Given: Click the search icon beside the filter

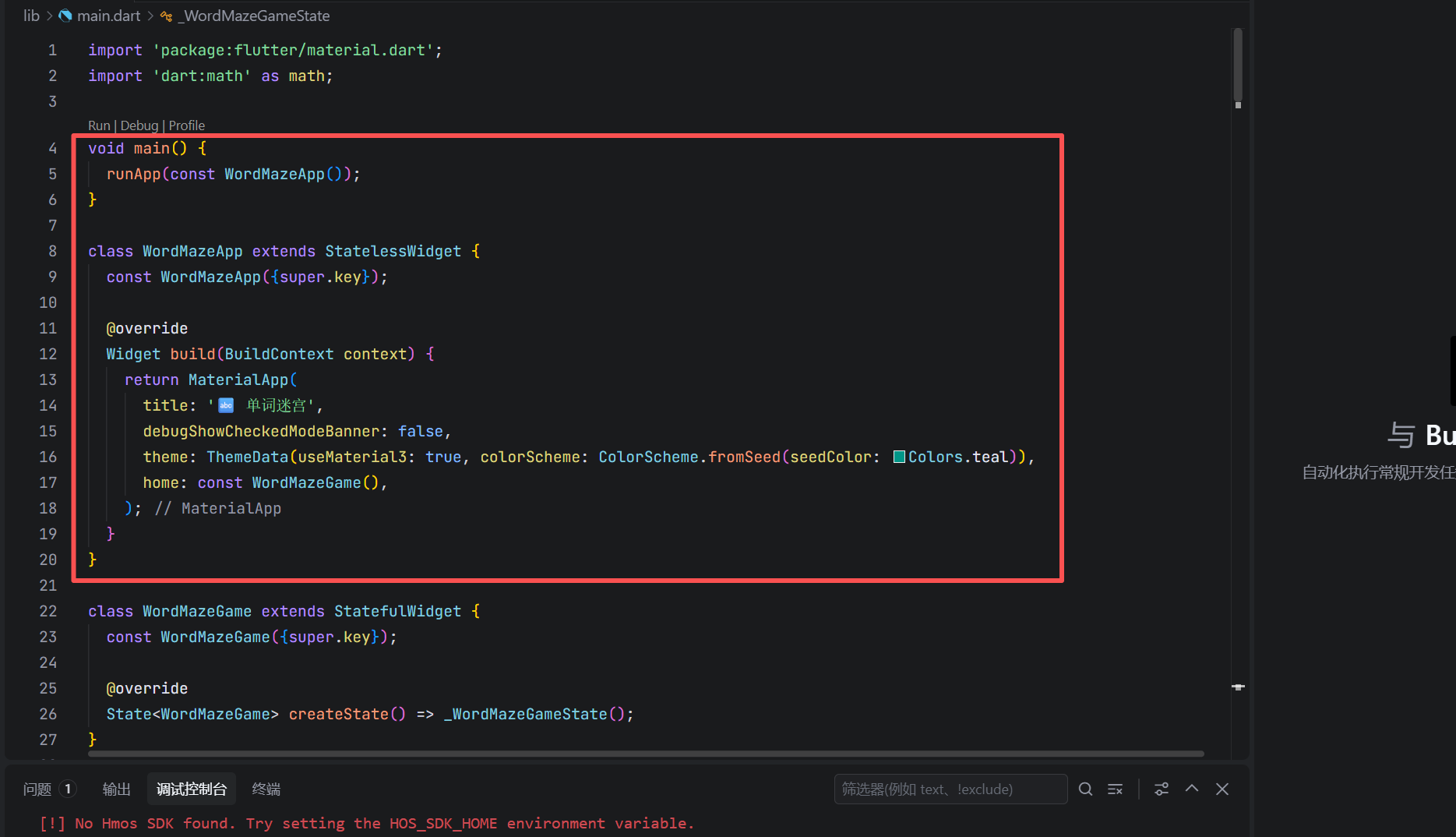Looking at the screenshot, I should click(x=1085, y=789).
